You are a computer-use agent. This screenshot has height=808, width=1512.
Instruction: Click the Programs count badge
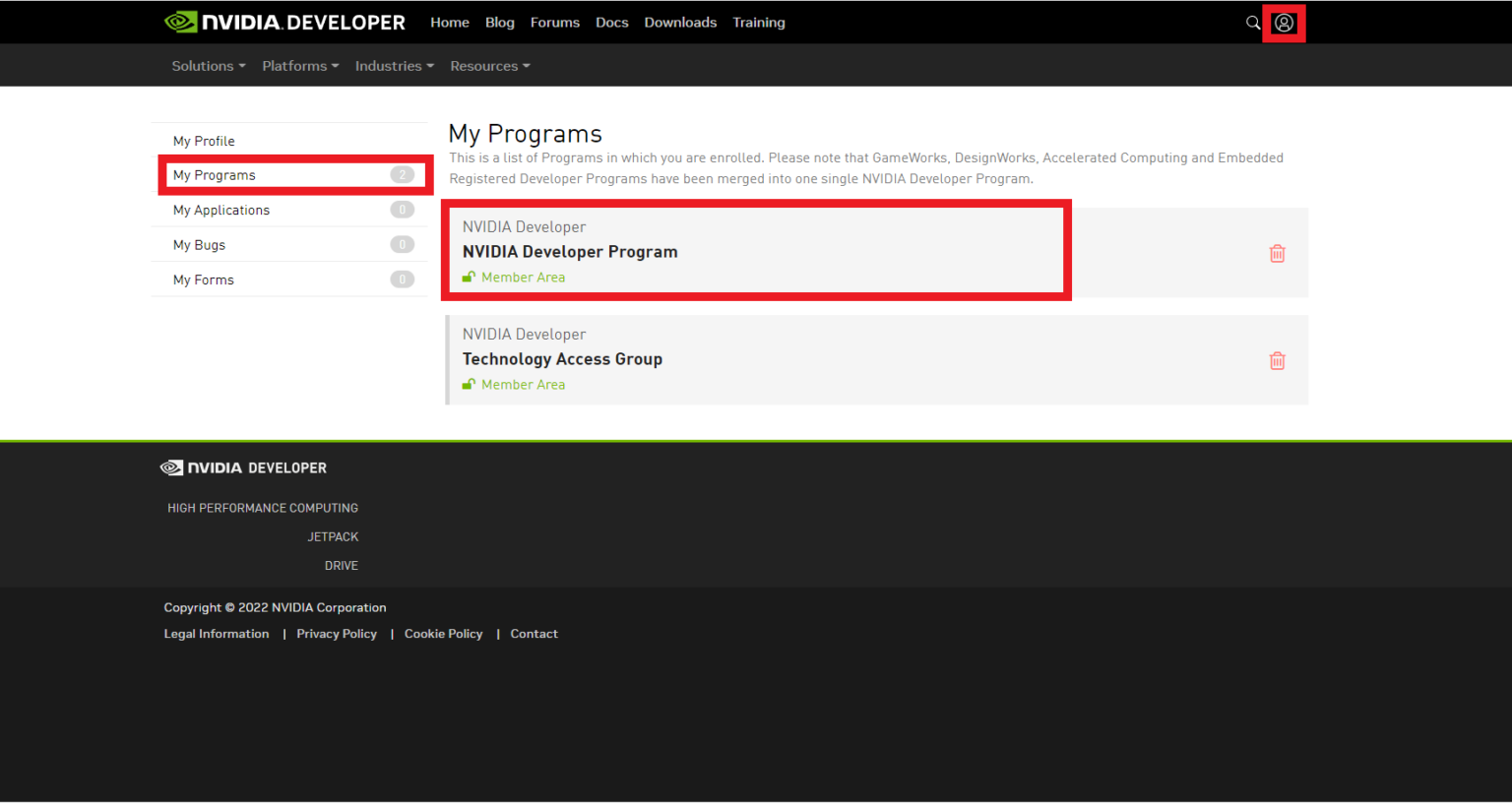(x=402, y=175)
